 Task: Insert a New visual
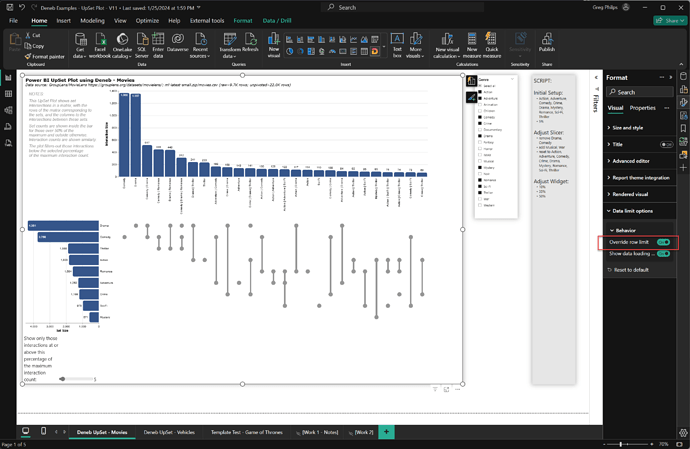[274, 45]
